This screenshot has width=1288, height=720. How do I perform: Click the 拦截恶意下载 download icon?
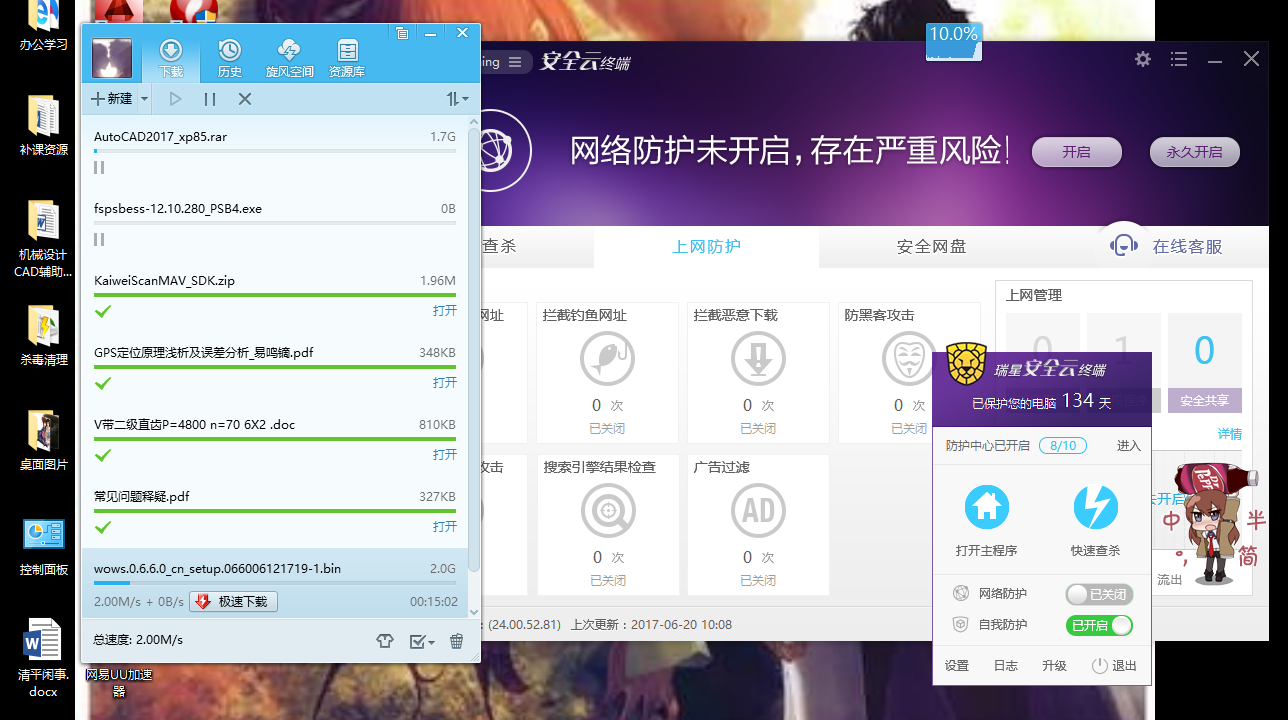point(757,358)
